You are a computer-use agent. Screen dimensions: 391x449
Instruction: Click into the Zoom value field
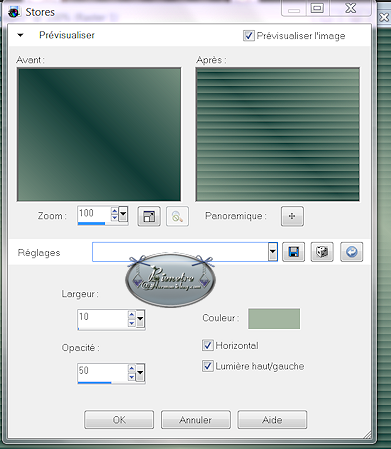[94, 214]
